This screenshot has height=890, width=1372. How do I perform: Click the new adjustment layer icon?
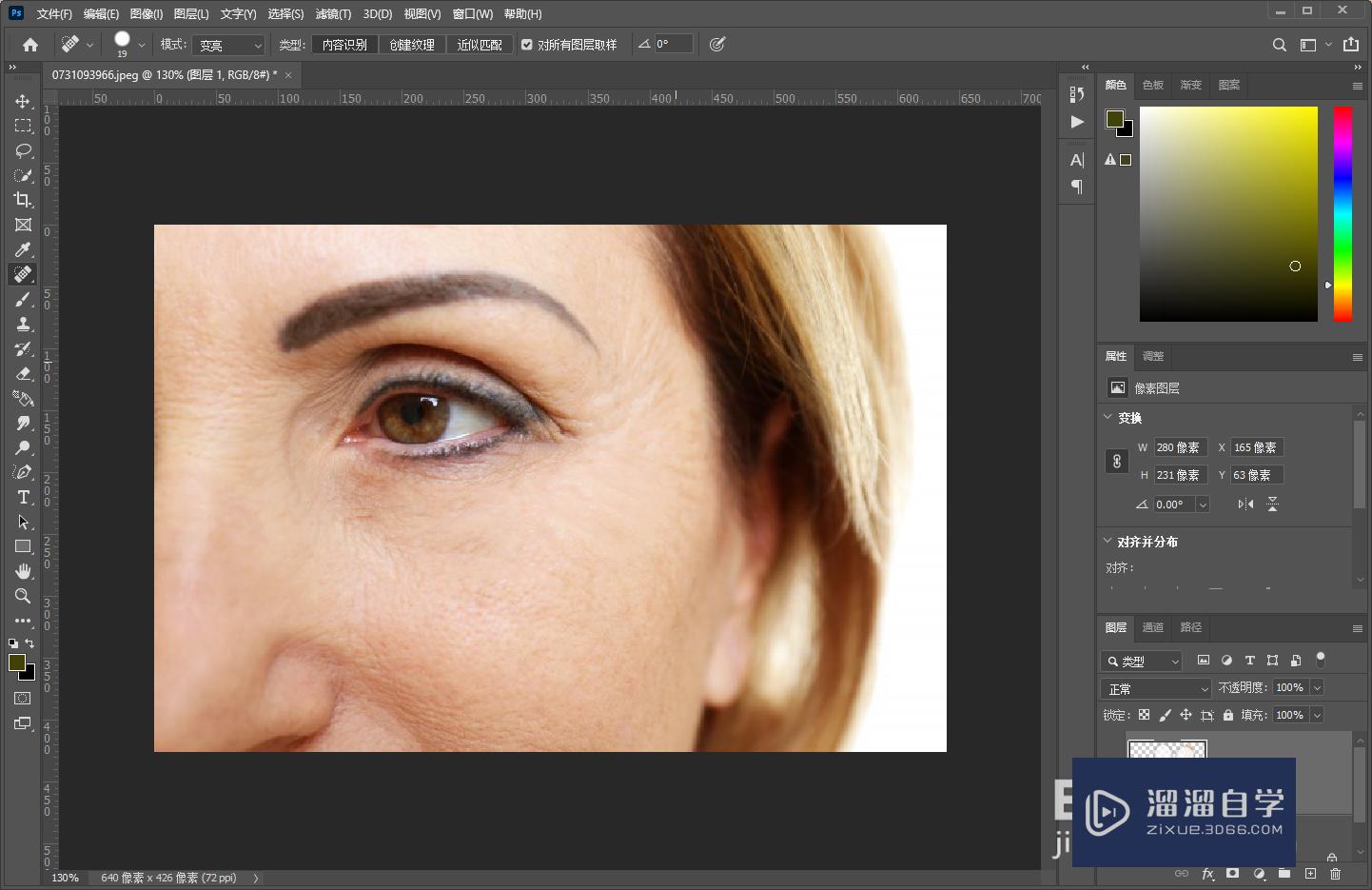click(1259, 874)
